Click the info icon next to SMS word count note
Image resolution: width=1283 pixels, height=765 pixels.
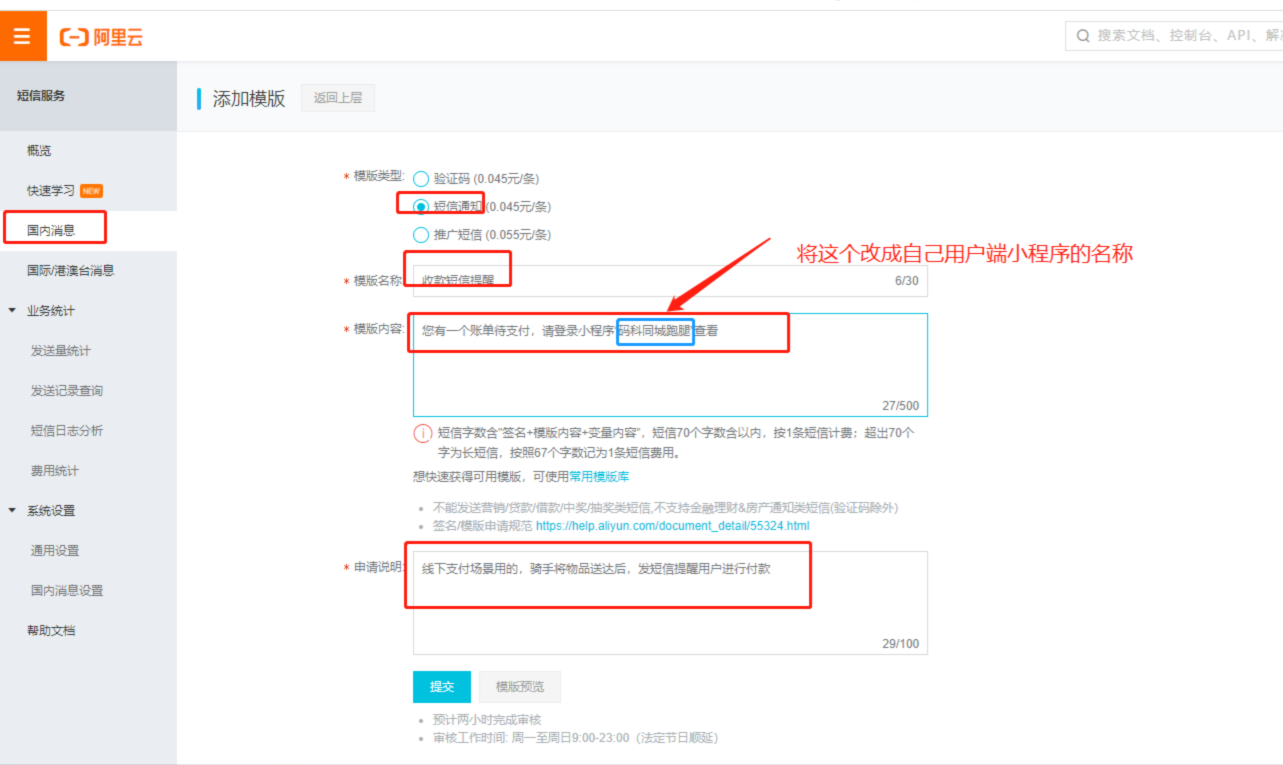point(422,434)
